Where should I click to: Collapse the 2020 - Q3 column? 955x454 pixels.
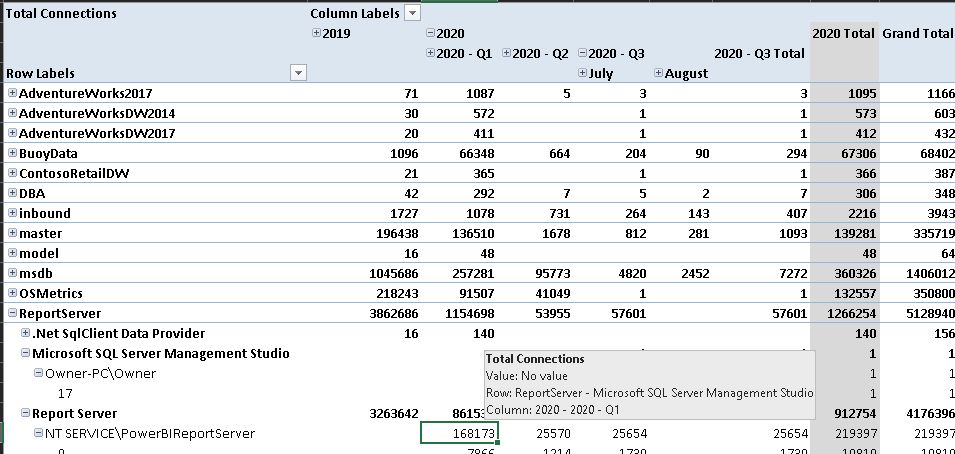(x=582, y=53)
